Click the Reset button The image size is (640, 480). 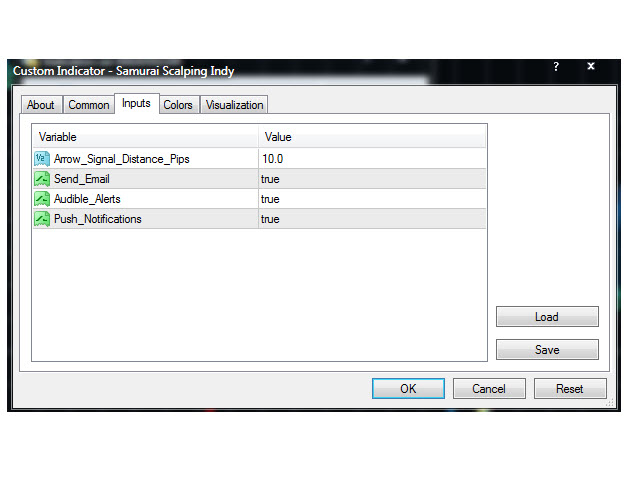[x=570, y=389]
